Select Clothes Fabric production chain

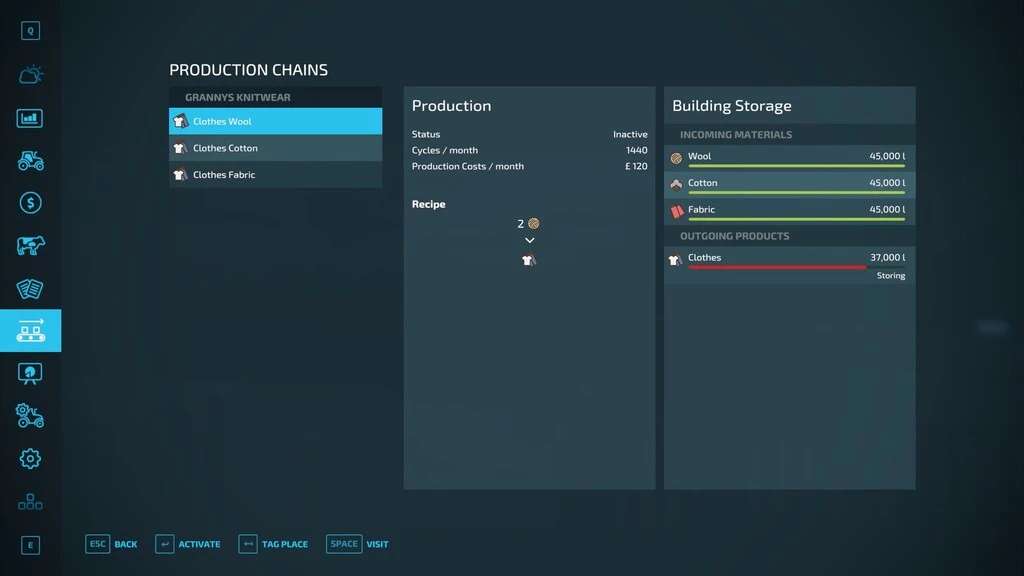coord(275,175)
